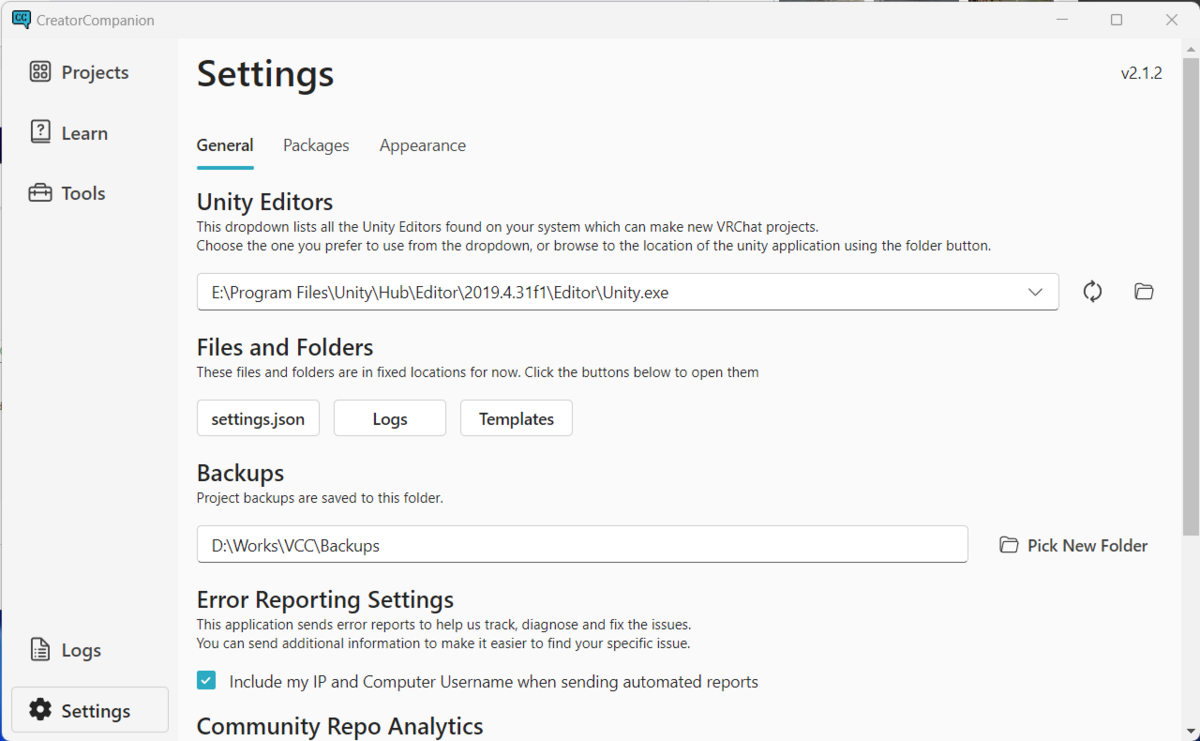Viewport: 1200px width, 741px height.
Task: Click the Settings page heading
Action: pos(265,73)
